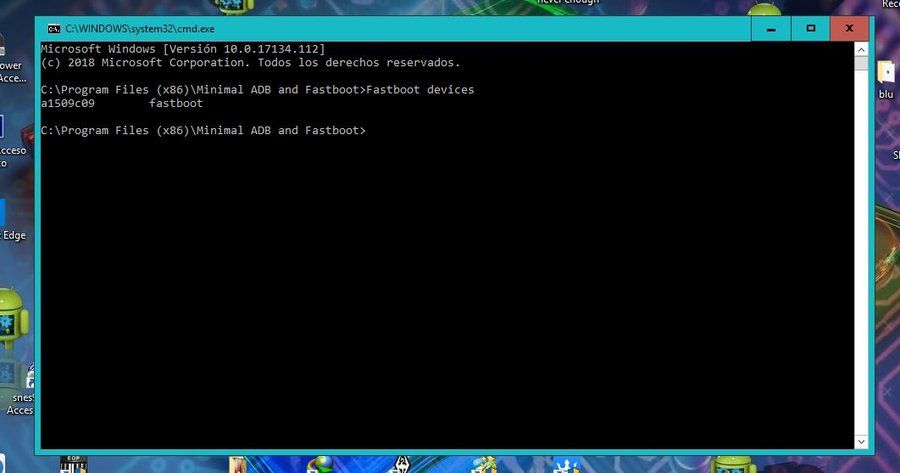Image resolution: width=900 pixels, height=473 pixels.
Task: Click the C:\WINDOWS\system32\cmd.exe title text
Action: coord(139,29)
